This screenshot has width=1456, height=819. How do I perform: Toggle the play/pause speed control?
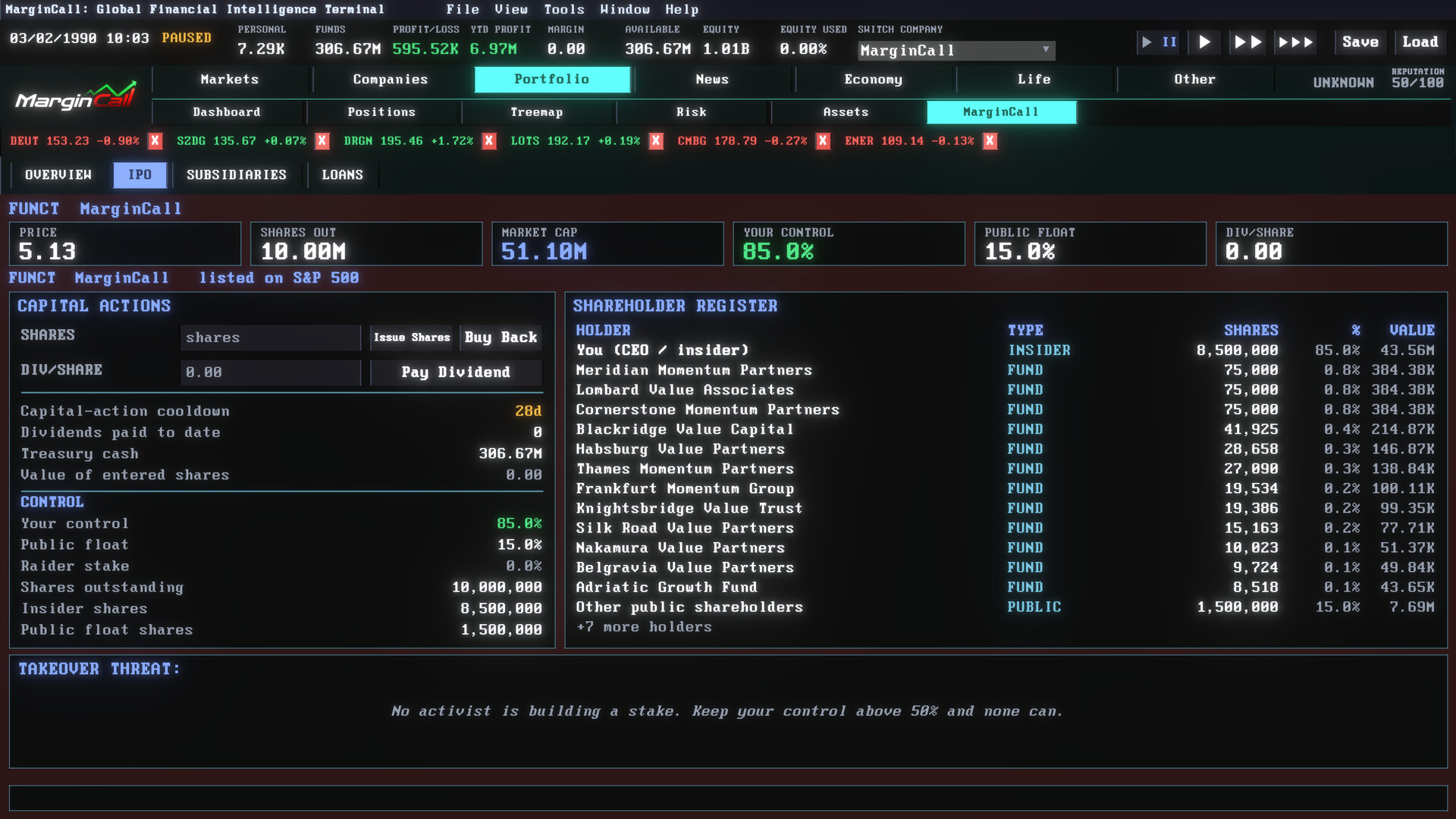[1159, 42]
